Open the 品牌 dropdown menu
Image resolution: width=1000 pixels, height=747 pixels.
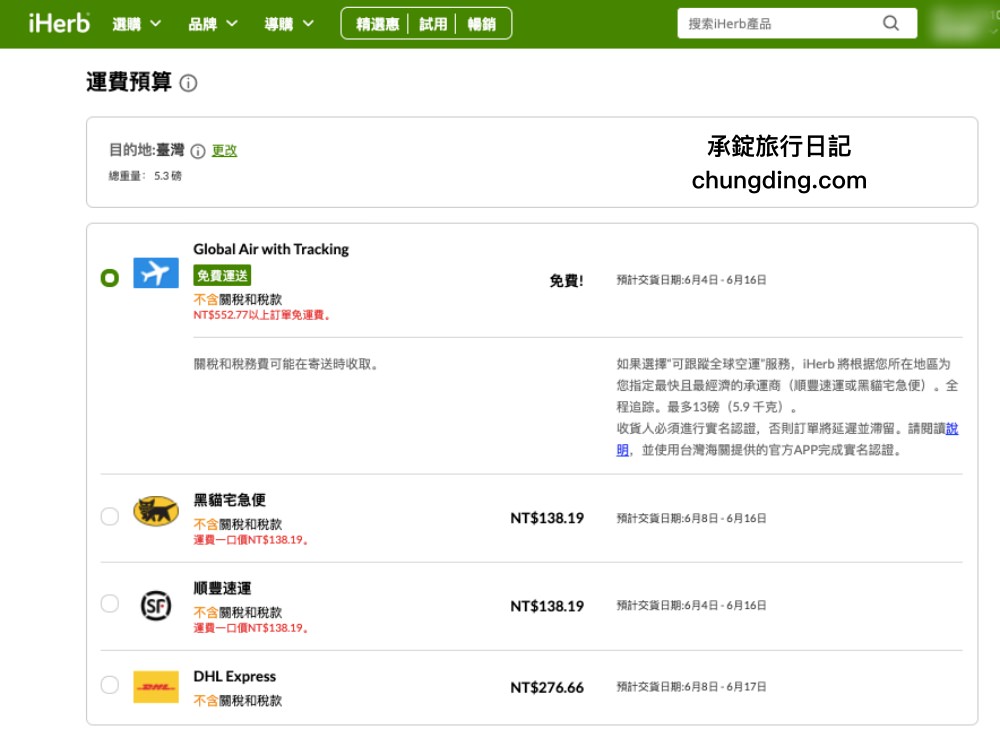(208, 23)
